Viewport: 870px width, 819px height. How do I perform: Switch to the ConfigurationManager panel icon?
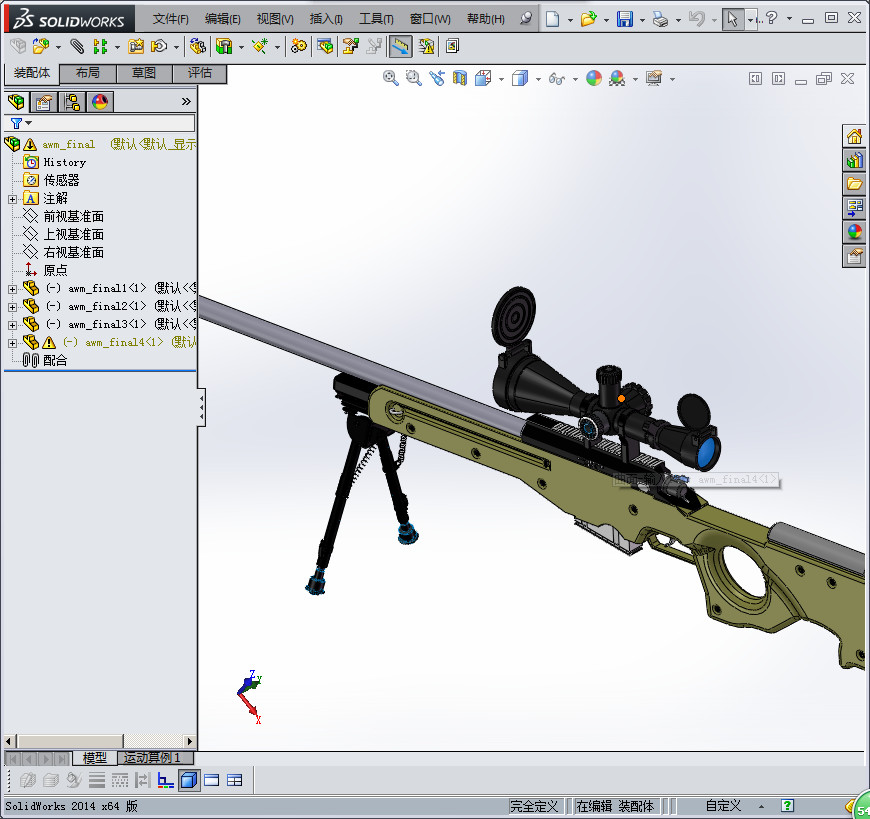(71, 101)
